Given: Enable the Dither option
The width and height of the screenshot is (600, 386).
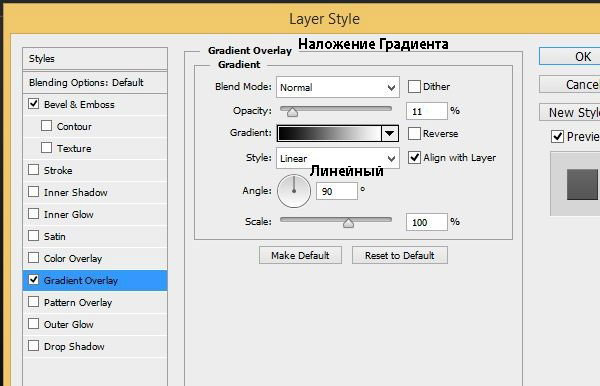Looking at the screenshot, I should tap(414, 86).
